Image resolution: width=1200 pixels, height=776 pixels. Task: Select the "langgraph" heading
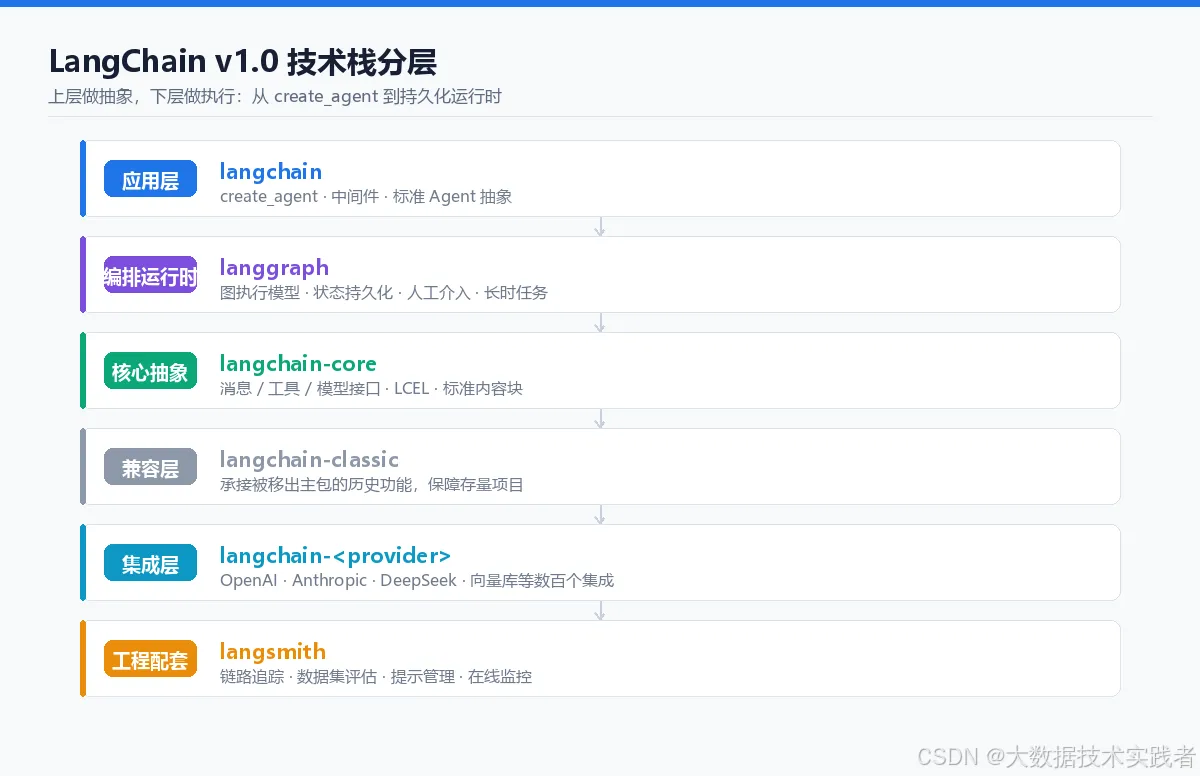coord(274,268)
